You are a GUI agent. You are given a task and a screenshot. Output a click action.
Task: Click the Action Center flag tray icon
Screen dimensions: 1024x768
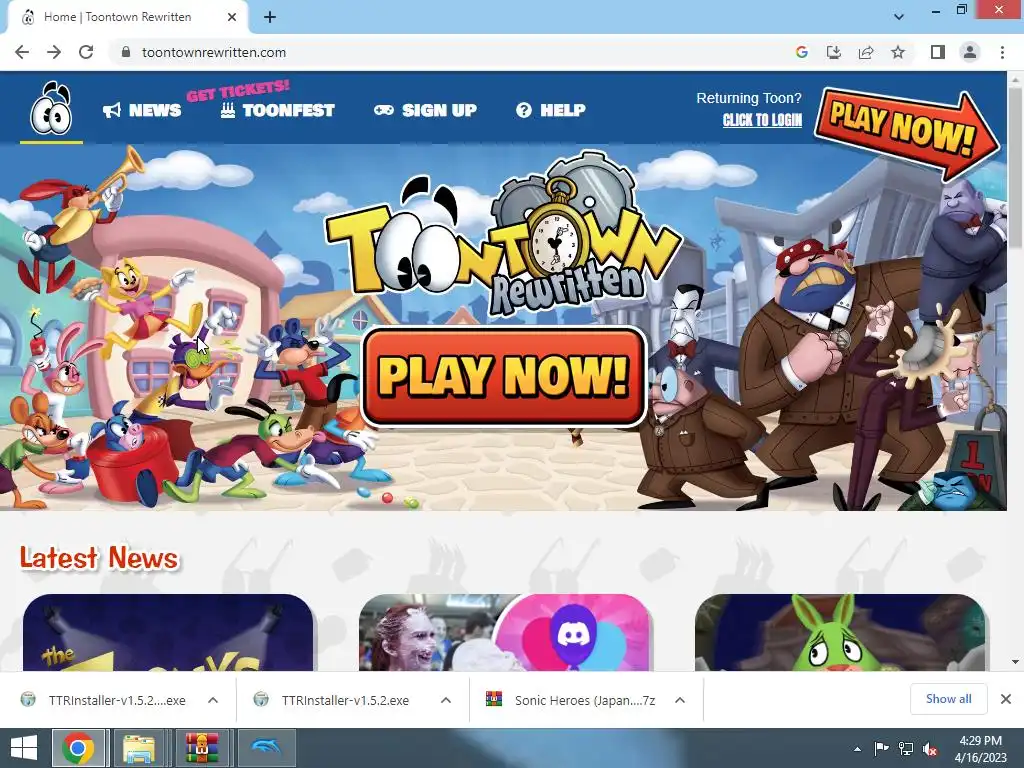pyautogui.click(x=881, y=748)
